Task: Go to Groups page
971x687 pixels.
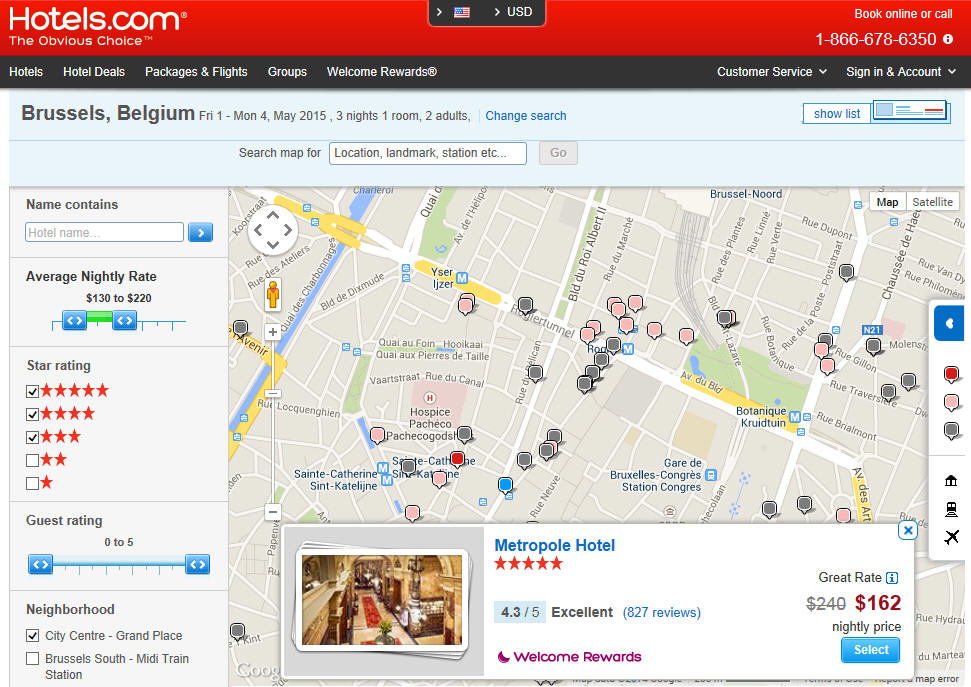Action: click(x=287, y=72)
